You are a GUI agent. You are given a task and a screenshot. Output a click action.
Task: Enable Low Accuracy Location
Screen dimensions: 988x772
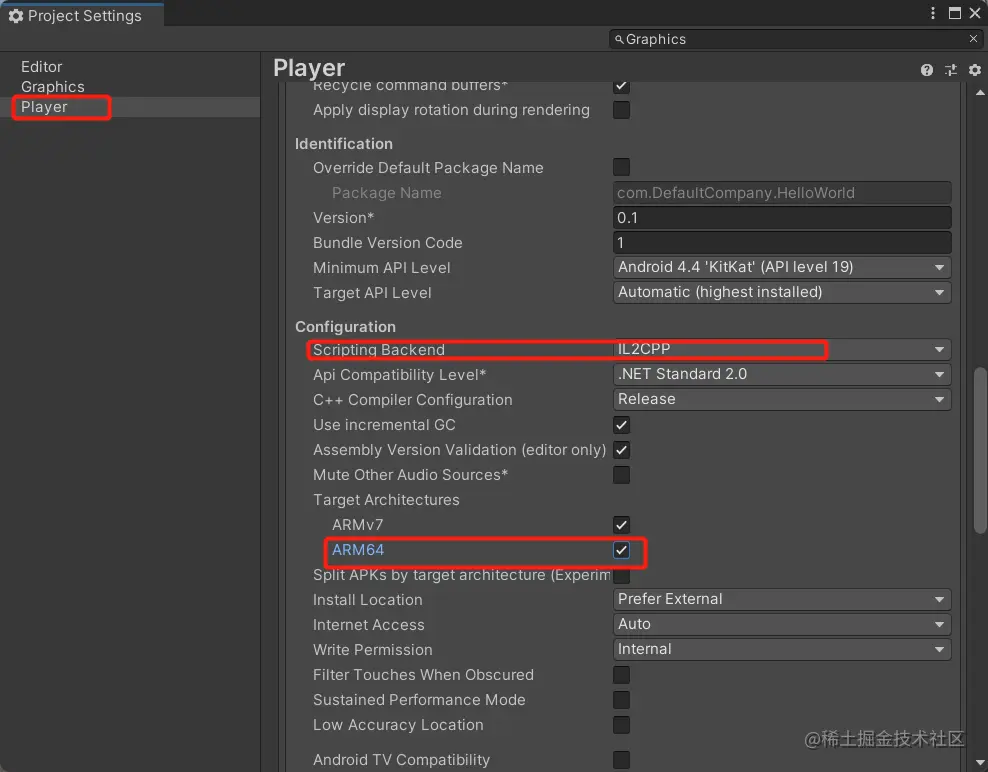point(621,725)
